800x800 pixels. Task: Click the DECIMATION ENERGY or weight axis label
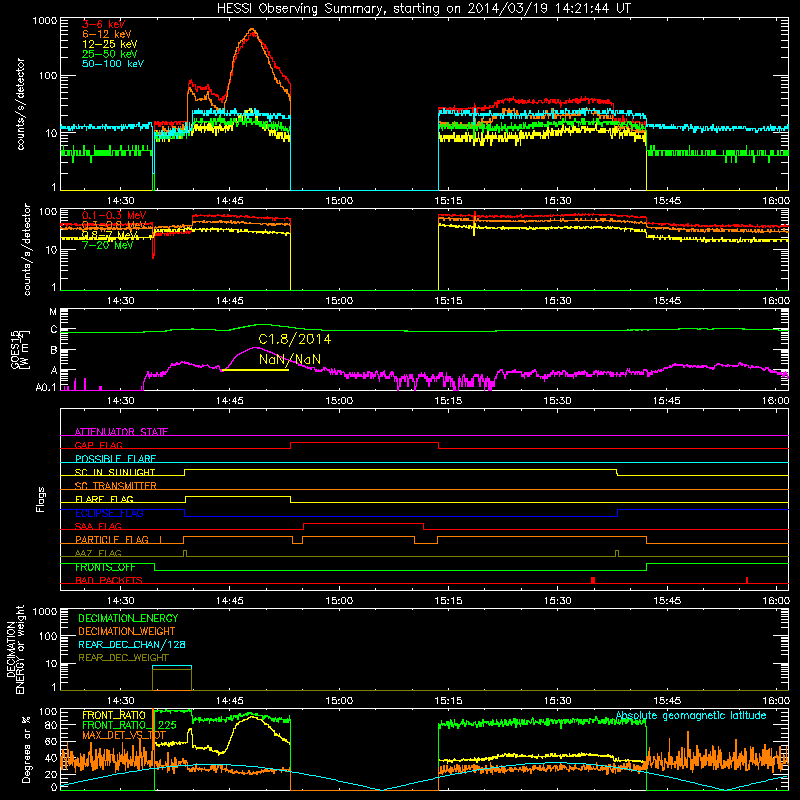tap(15, 649)
